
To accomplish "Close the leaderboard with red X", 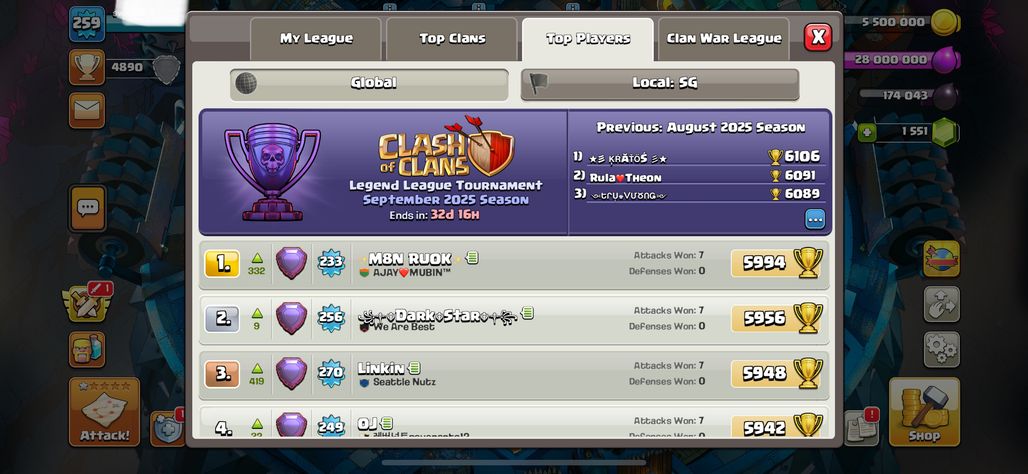I will click(818, 37).
